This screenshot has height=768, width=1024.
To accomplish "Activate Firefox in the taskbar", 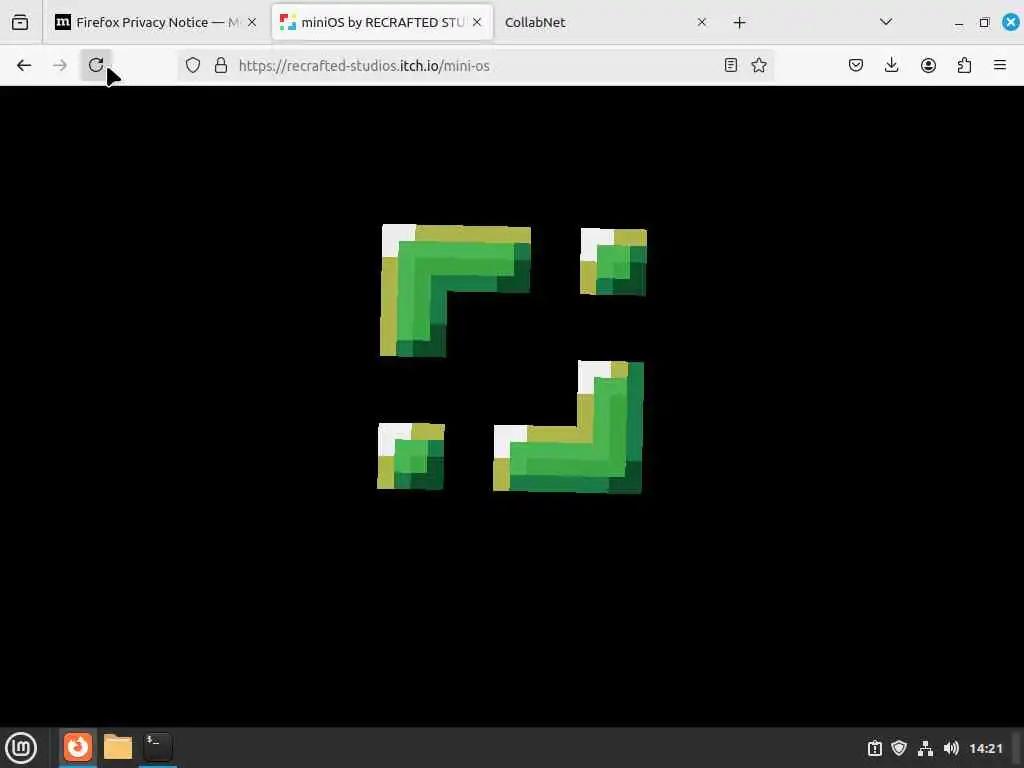I will coord(78,747).
